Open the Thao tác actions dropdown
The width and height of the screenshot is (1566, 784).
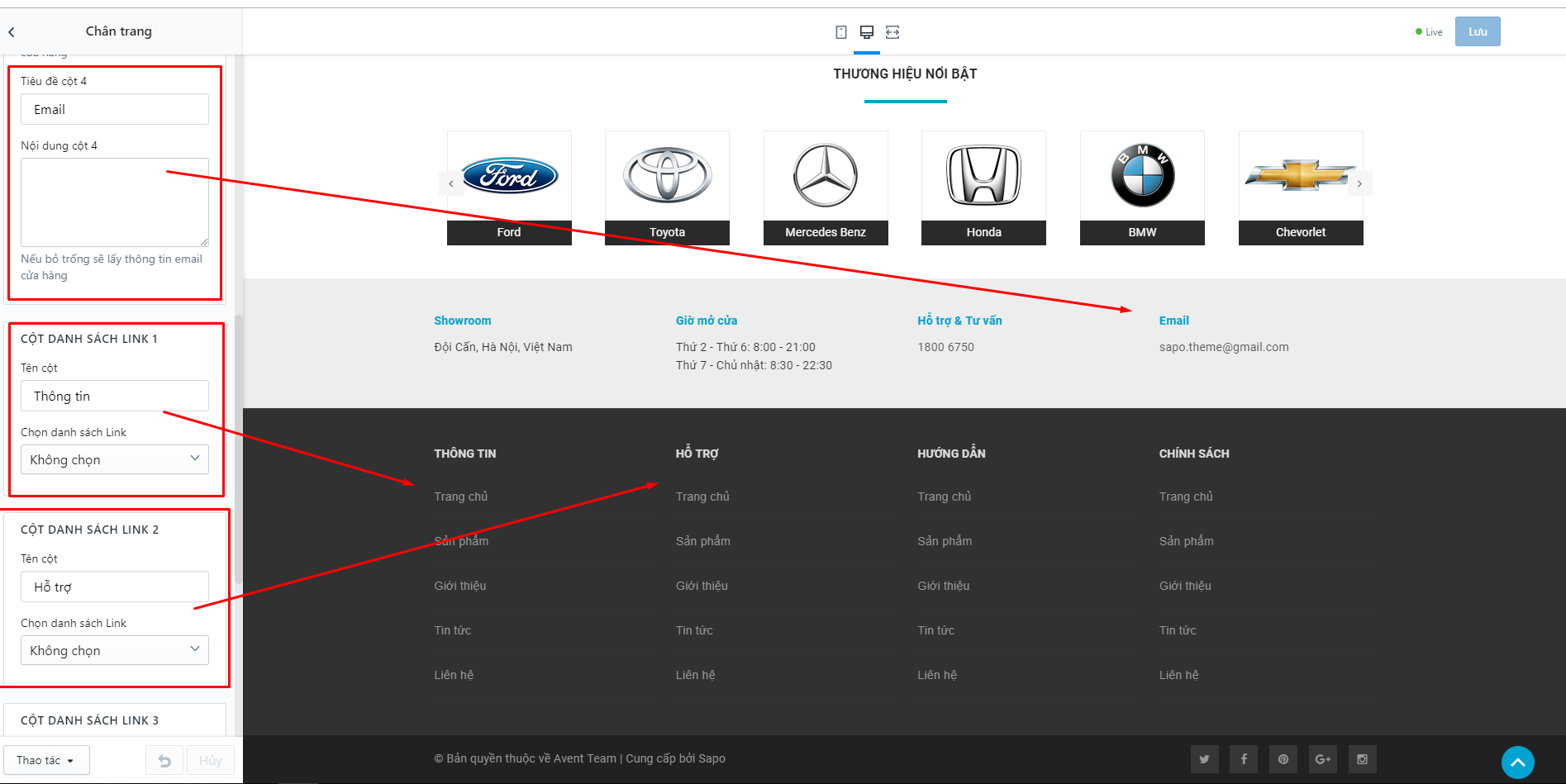(46, 760)
